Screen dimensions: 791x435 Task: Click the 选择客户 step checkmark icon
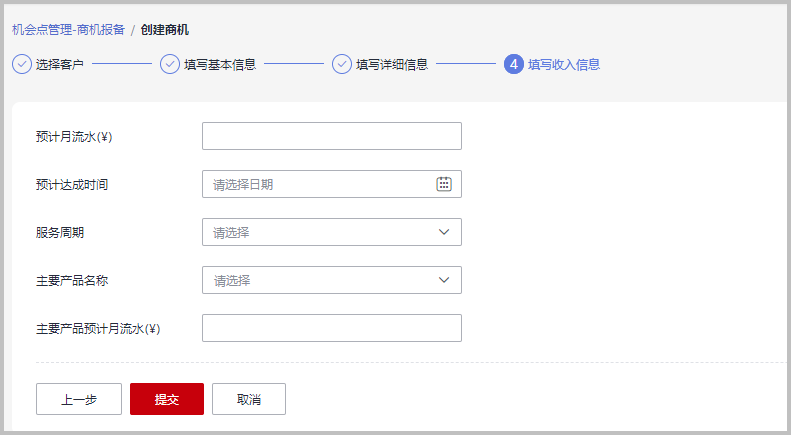coord(22,65)
